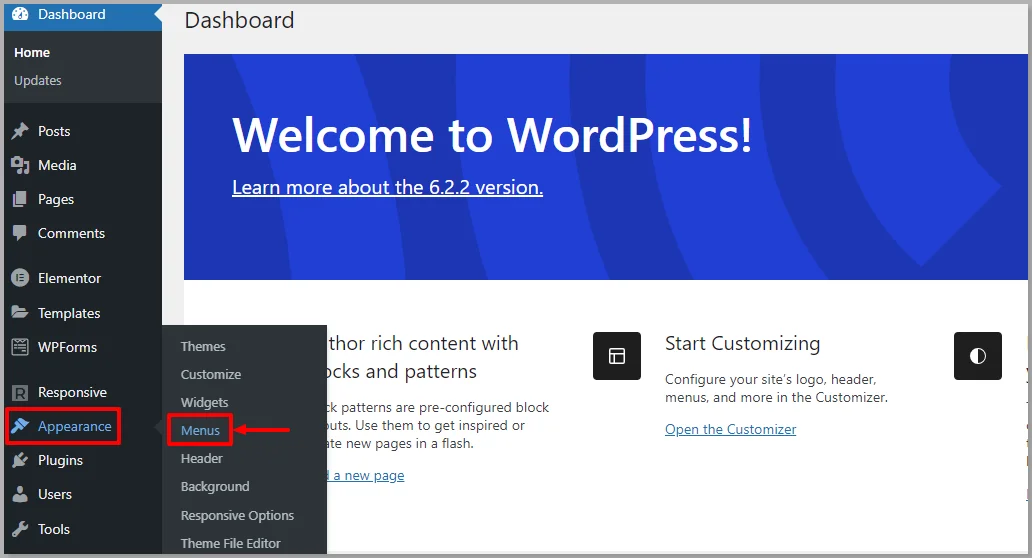Click the Responsive theme icon
This screenshot has width=1032, height=558.
click(20, 393)
